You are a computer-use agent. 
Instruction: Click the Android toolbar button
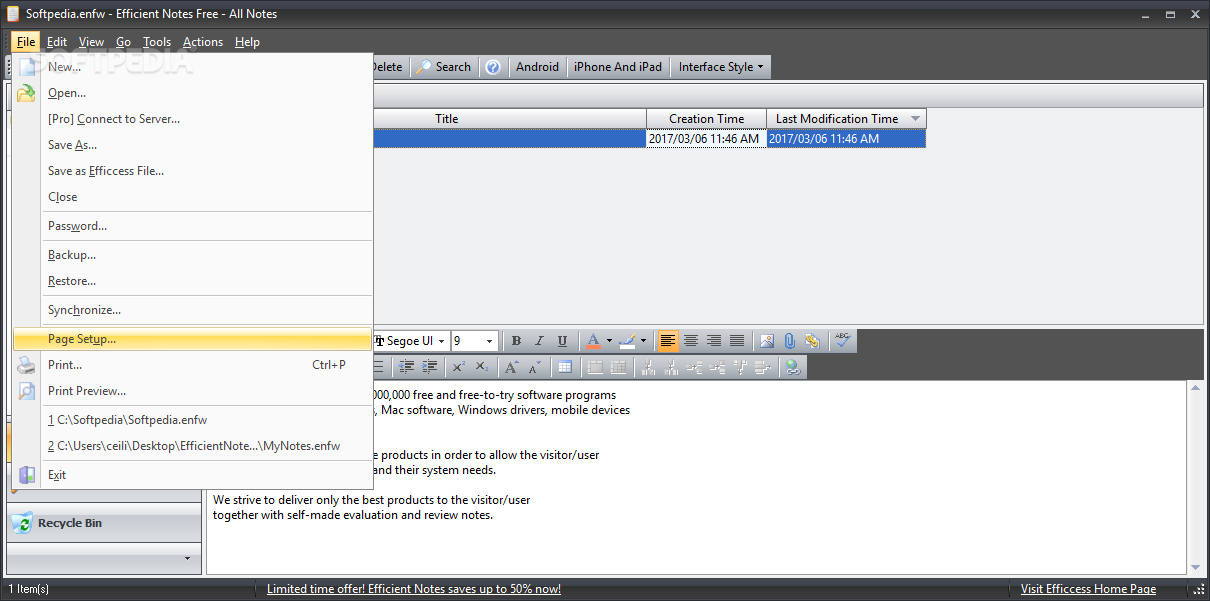pyautogui.click(x=537, y=67)
